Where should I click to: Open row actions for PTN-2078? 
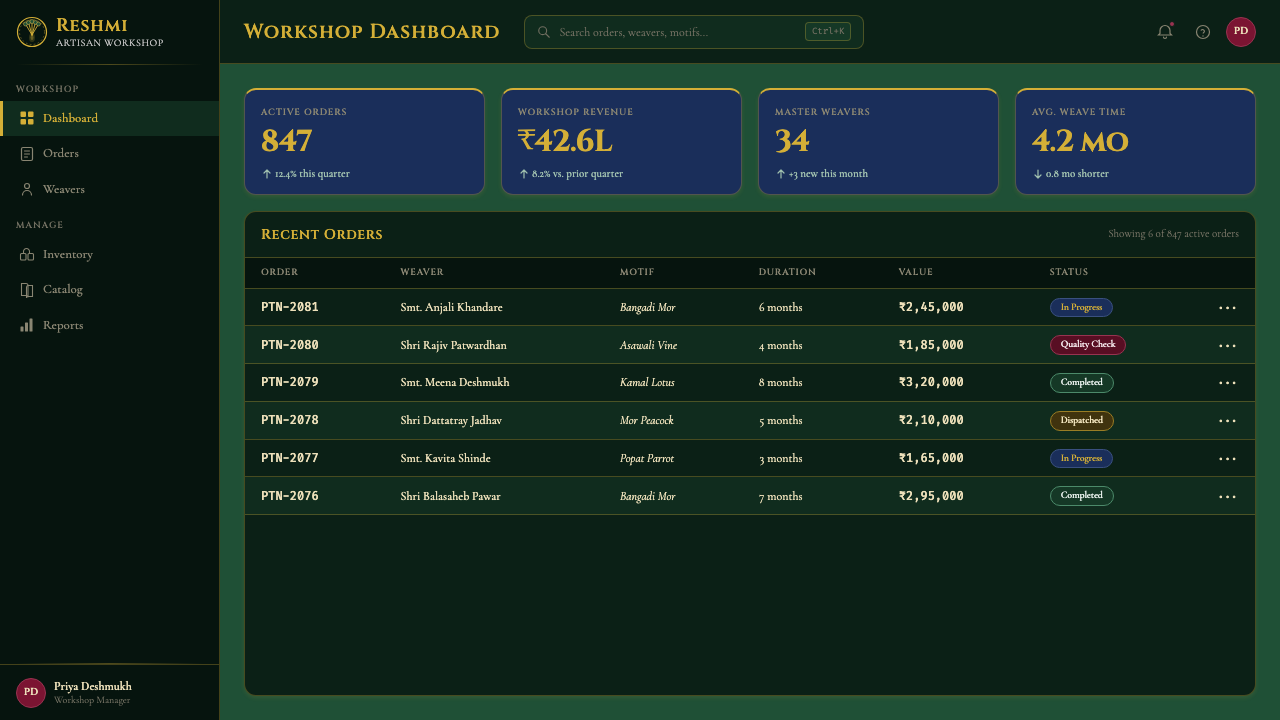point(1227,421)
